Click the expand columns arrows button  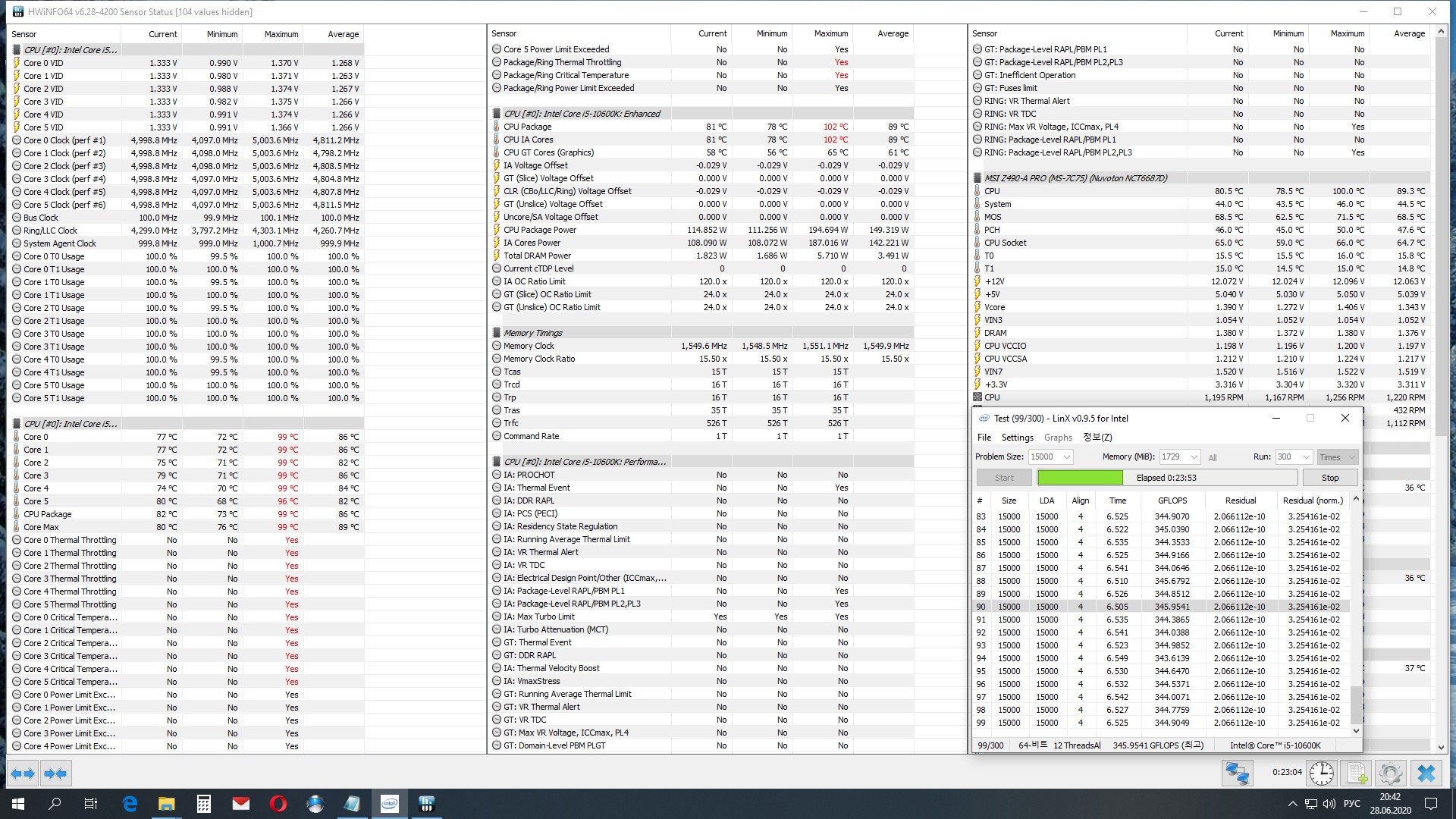(x=23, y=773)
